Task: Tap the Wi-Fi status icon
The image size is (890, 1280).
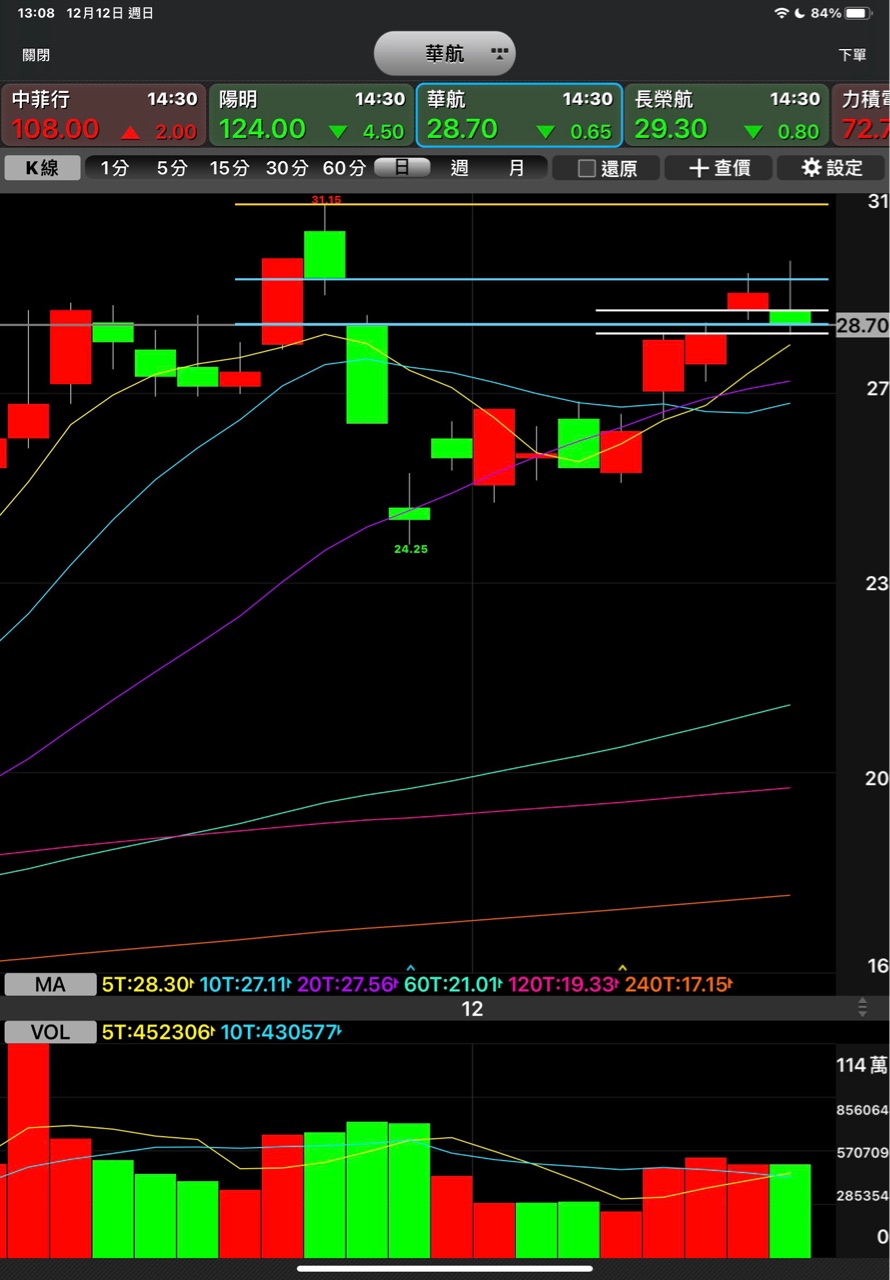Action: click(x=781, y=13)
